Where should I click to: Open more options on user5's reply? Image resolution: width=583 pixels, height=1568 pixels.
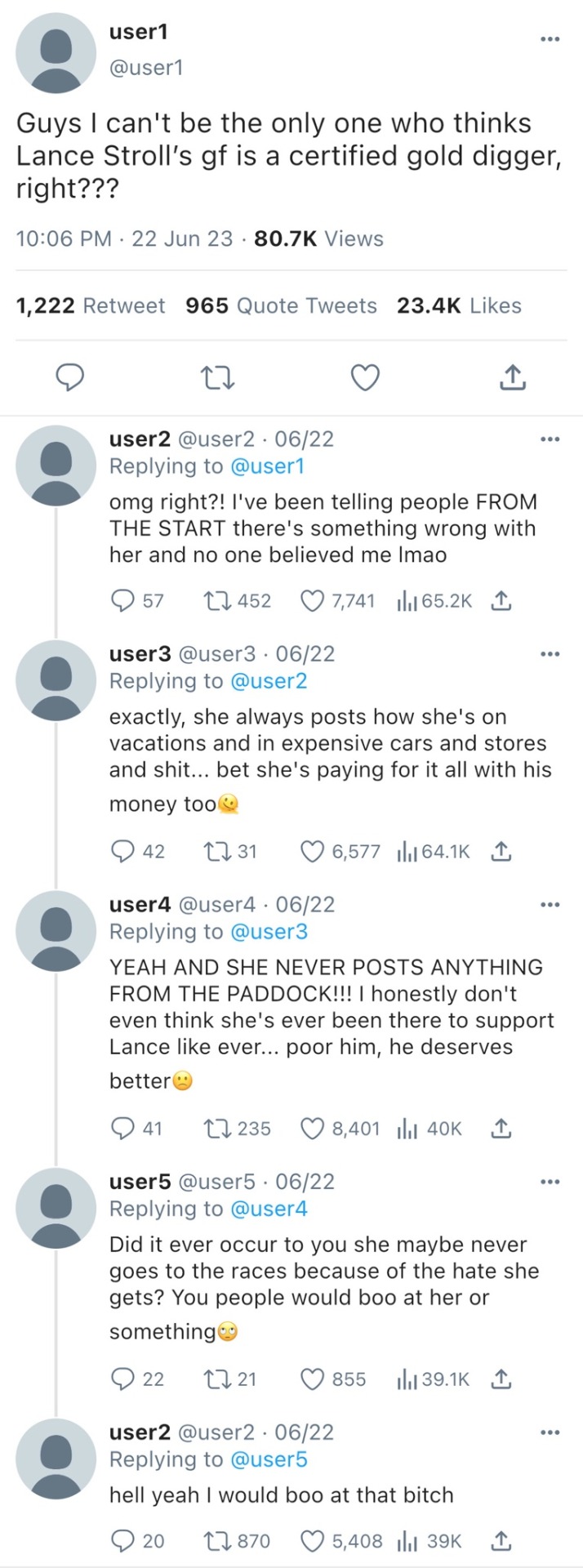(550, 1182)
